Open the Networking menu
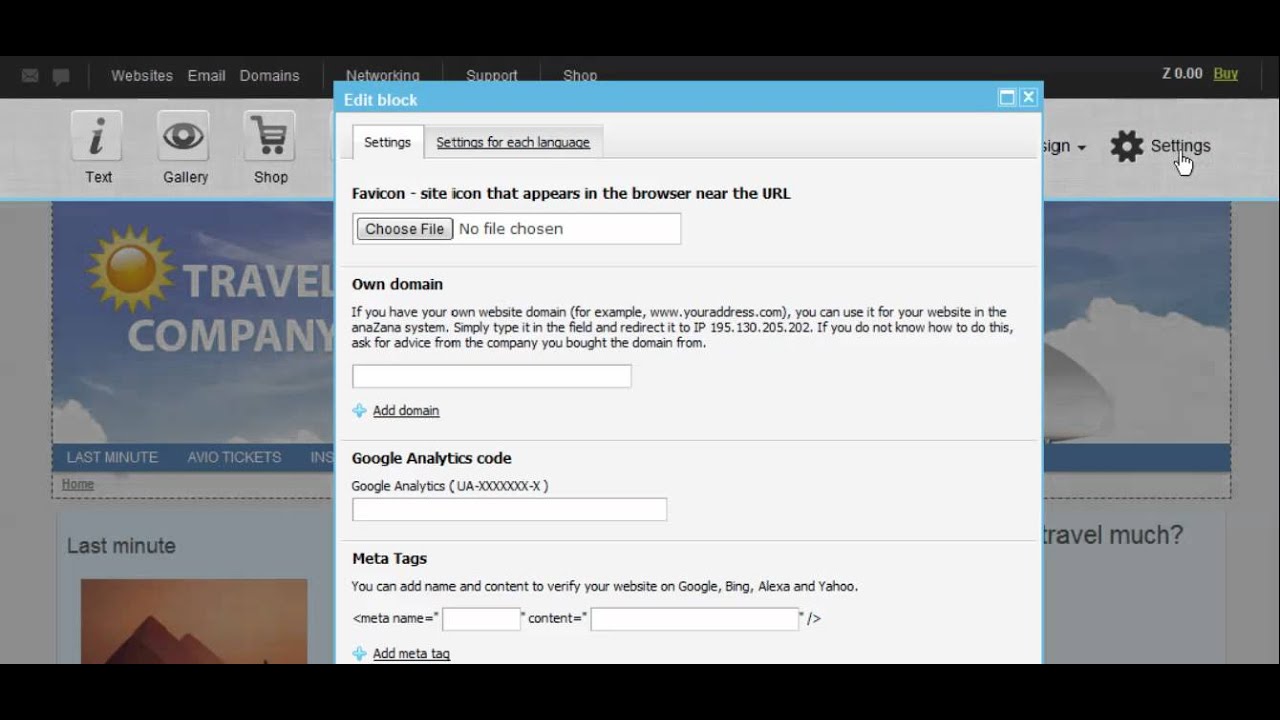The height and width of the screenshot is (720, 1280). point(382,75)
